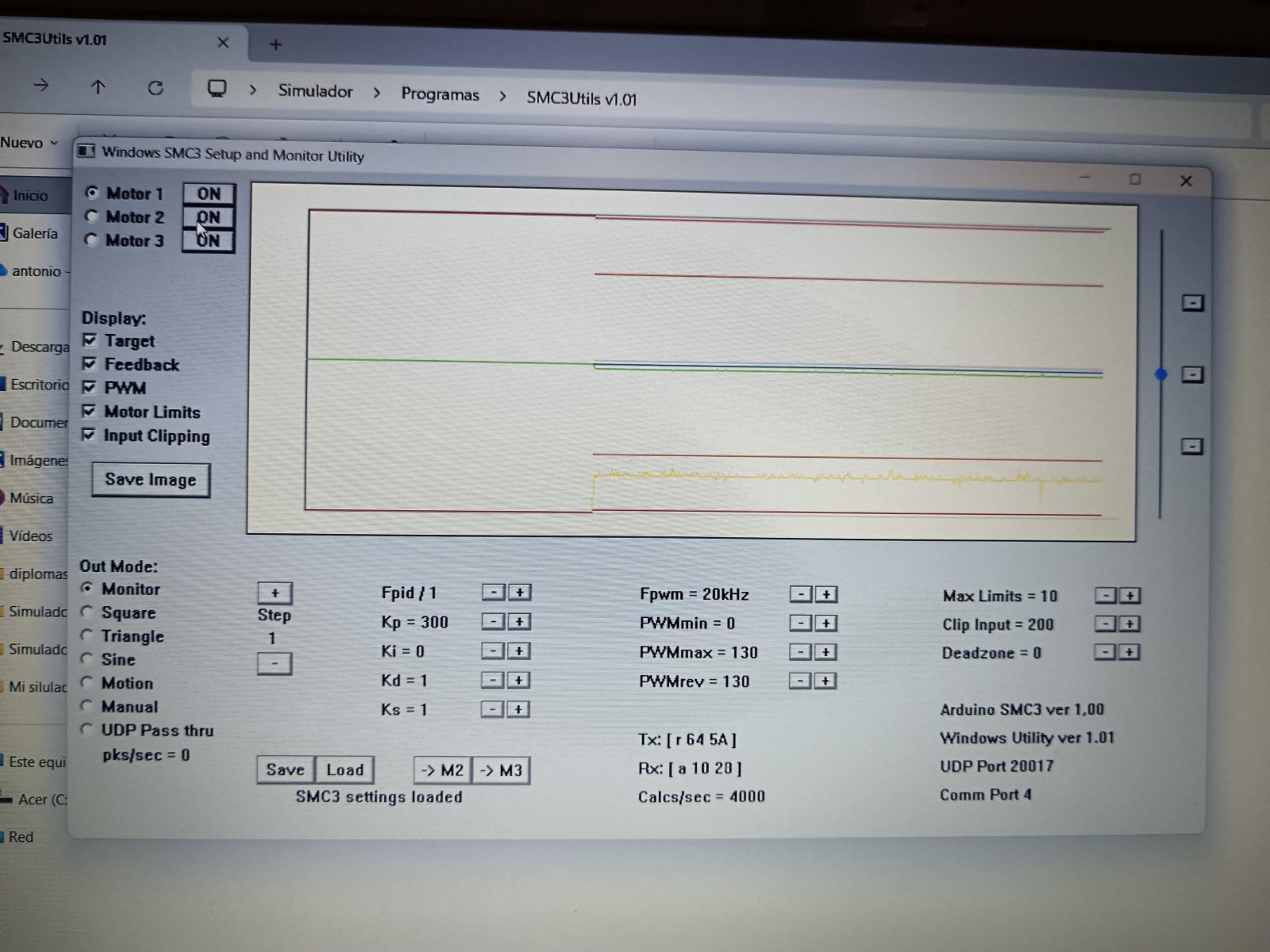Toggle the Motor 3 ON button
This screenshot has height=952, width=1270.
click(x=209, y=240)
